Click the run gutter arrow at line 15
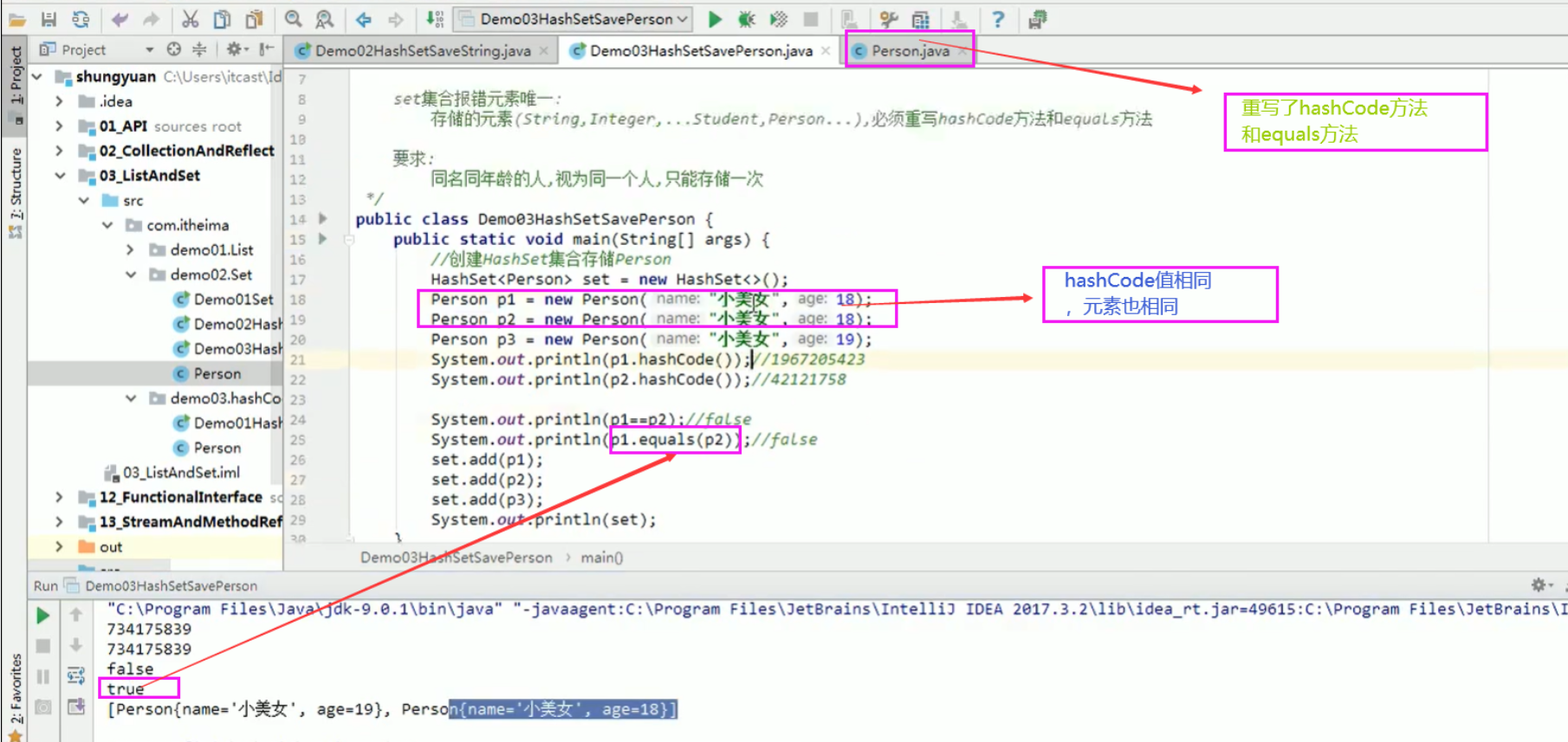1568x742 pixels. point(323,239)
